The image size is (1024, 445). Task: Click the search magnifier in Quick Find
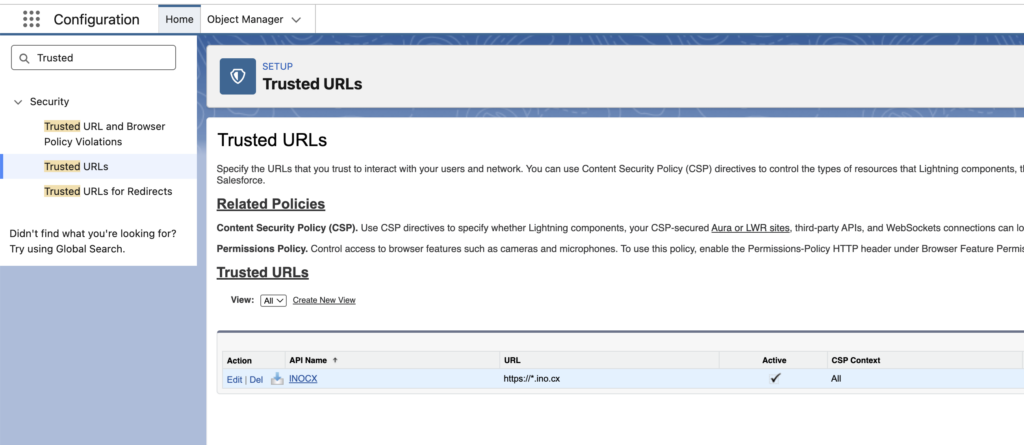(24, 58)
